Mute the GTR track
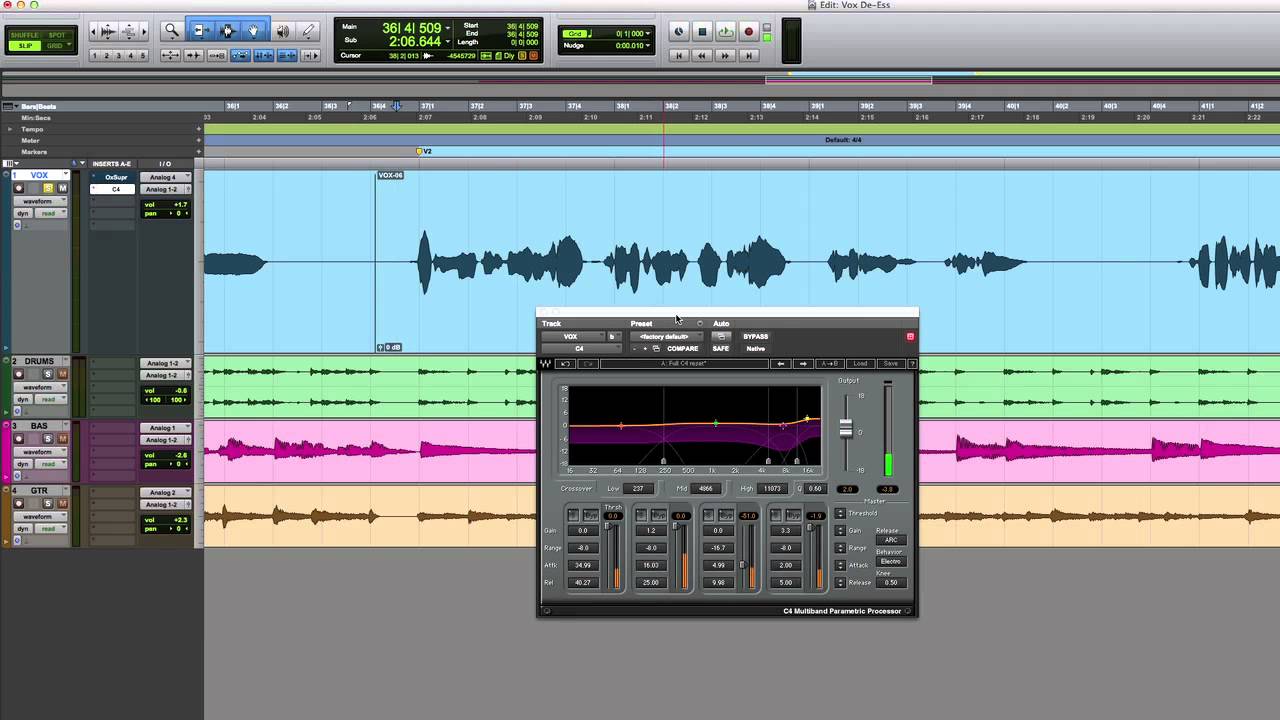 (62, 504)
